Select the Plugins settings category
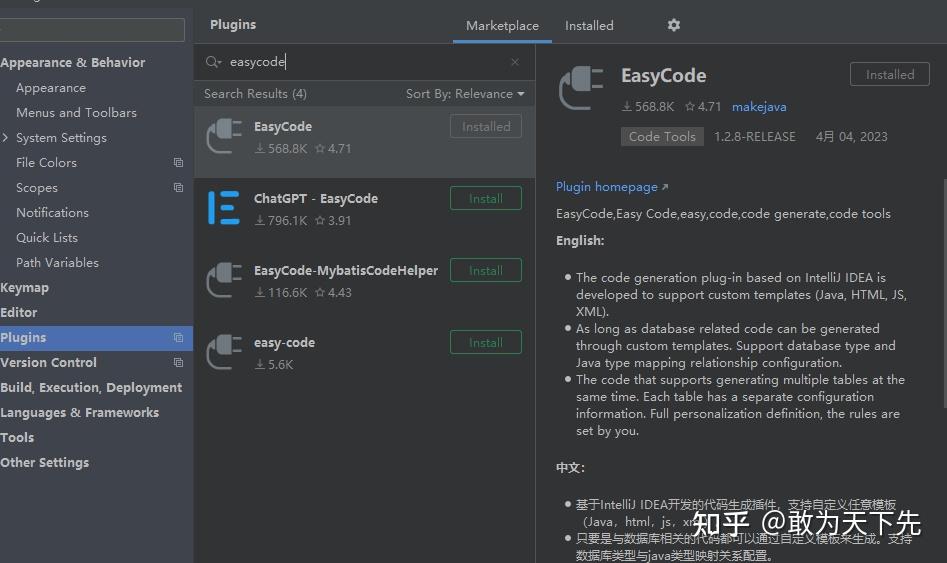The height and width of the screenshot is (563, 947). [x=97, y=338]
